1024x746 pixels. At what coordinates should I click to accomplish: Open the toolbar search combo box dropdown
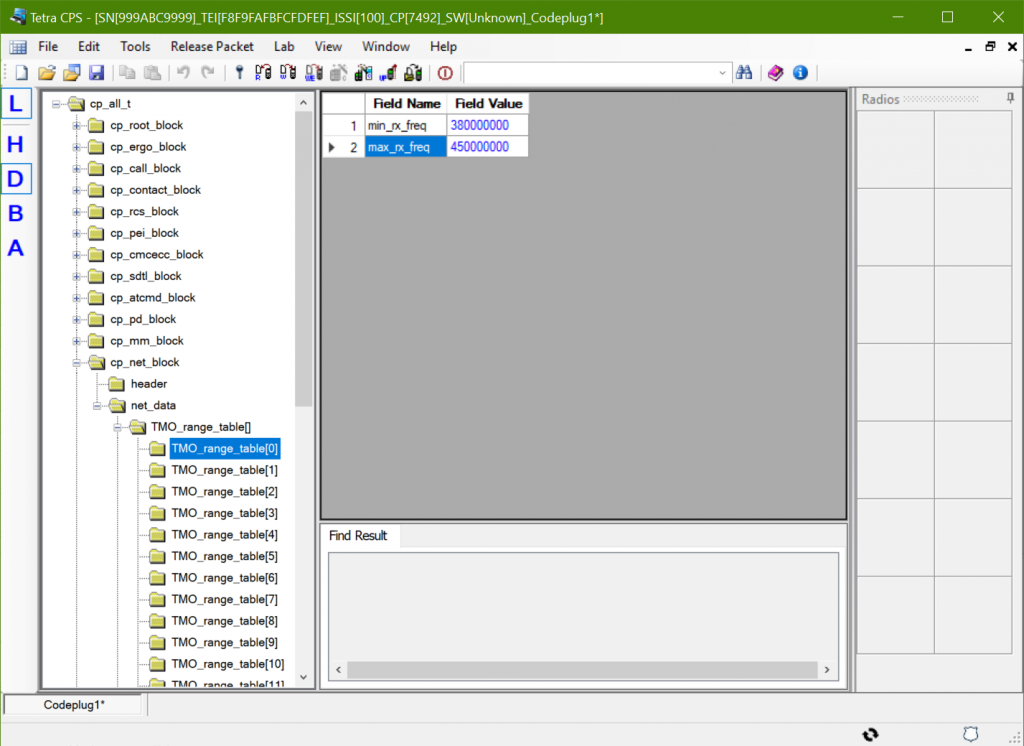click(x=723, y=73)
